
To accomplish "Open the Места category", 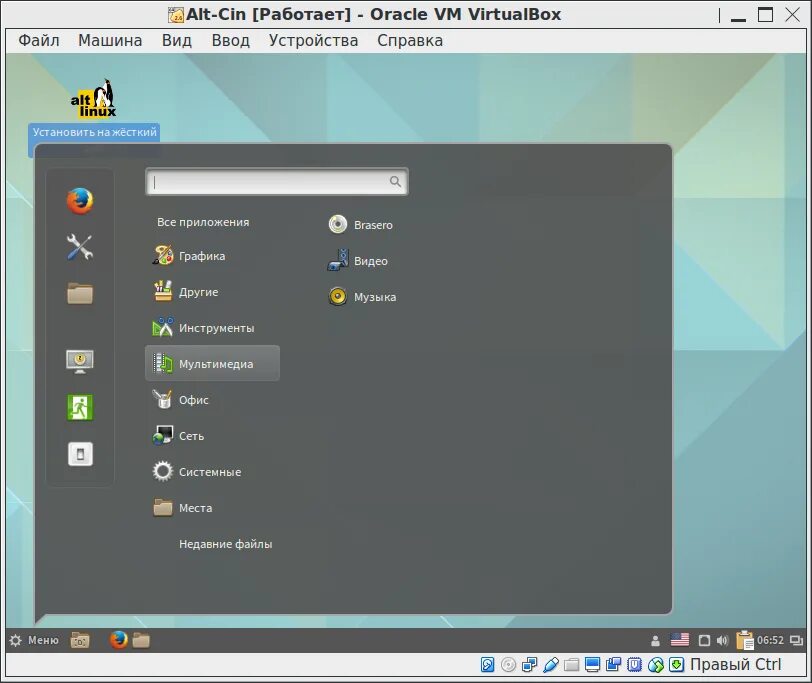I will 212,508.
